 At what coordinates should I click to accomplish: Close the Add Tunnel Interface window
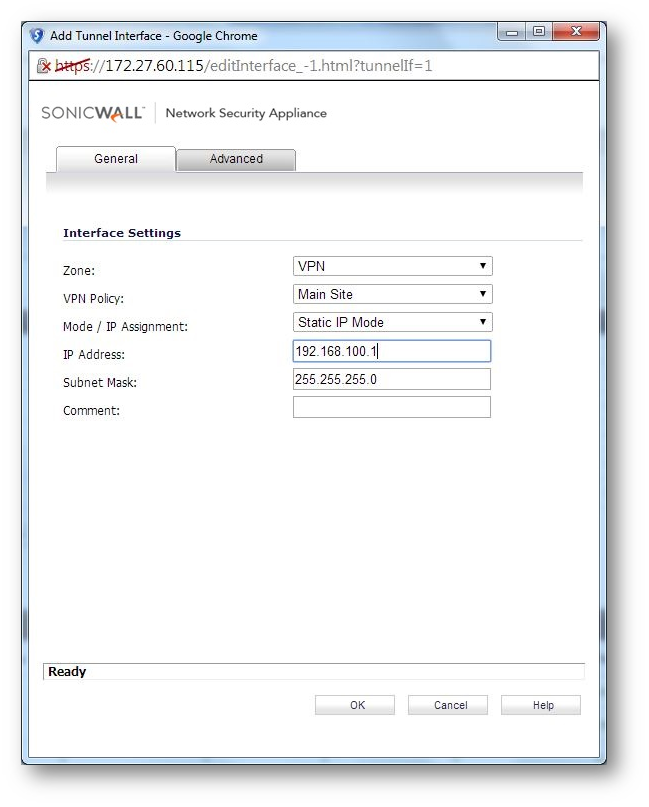pos(576,32)
